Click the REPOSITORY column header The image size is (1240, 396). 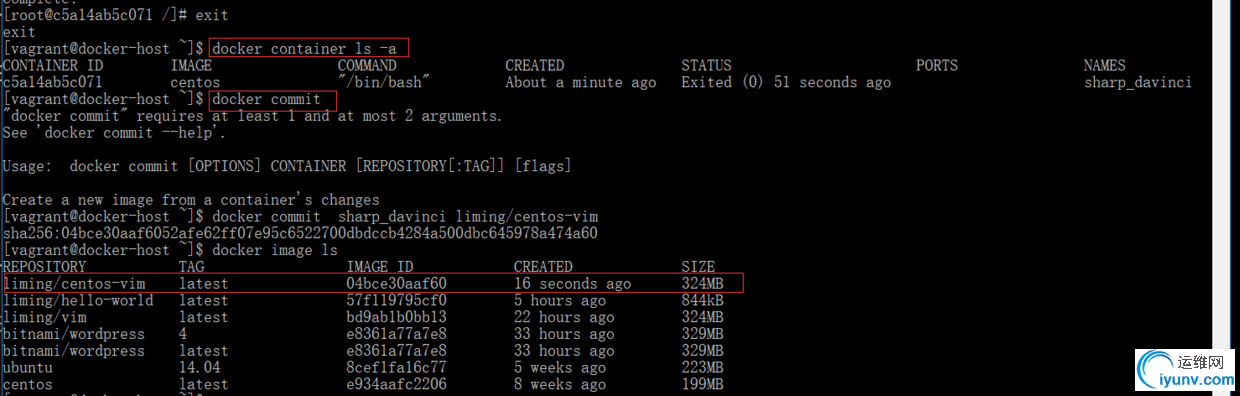tap(44, 267)
